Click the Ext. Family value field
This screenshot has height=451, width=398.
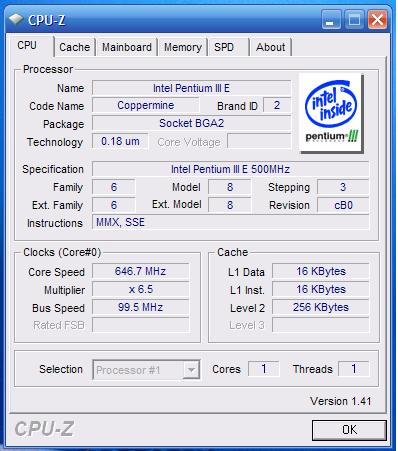pyautogui.click(x=114, y=205)
